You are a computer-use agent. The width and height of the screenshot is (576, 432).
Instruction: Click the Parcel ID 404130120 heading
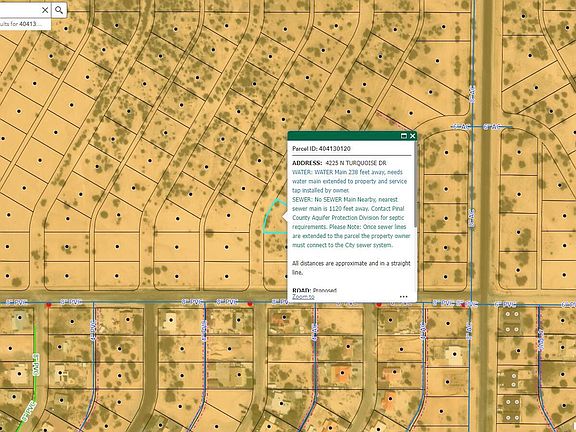point(321,149)
